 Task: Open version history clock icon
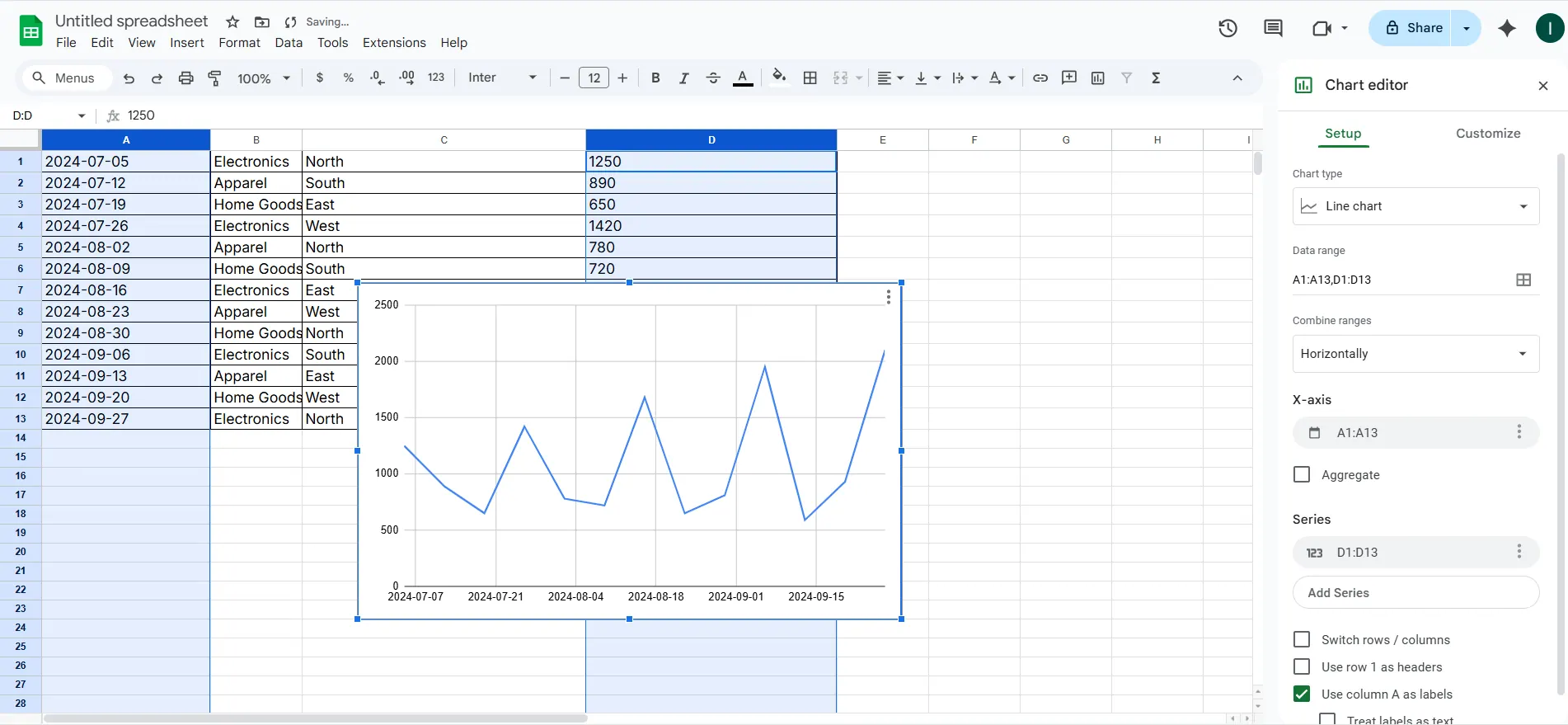(1228, 28)
